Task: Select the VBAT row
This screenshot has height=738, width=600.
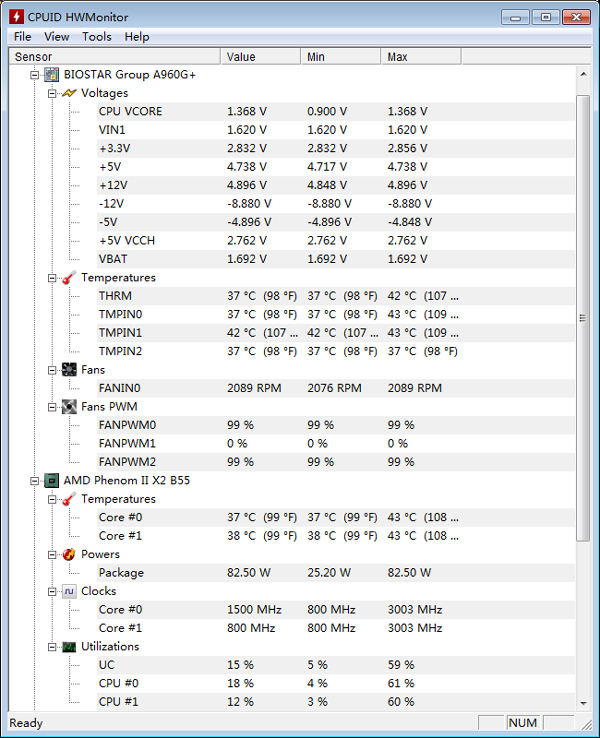Action: [336, 259]
